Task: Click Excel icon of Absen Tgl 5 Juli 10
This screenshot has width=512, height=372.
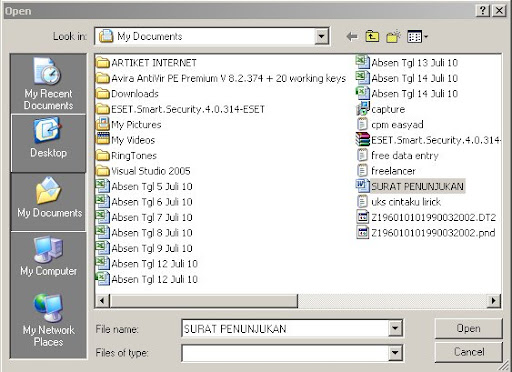Action: tap(103, 186)
